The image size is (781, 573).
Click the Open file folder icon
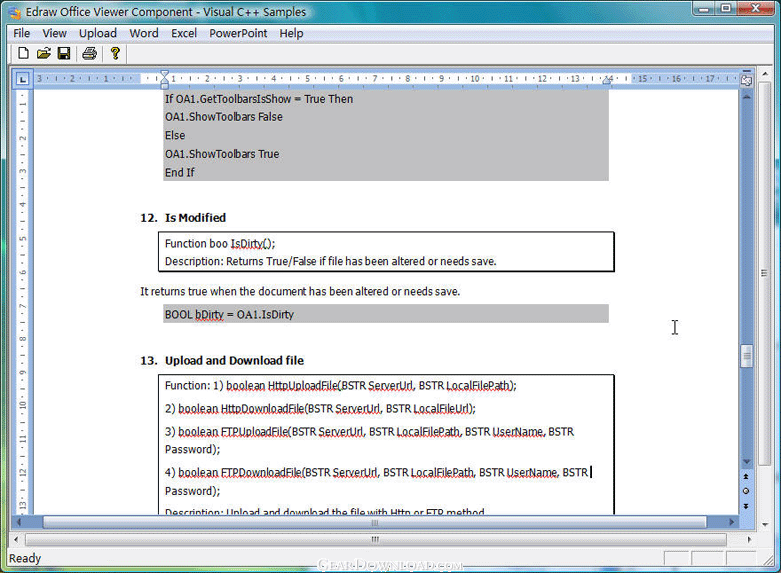44,53
